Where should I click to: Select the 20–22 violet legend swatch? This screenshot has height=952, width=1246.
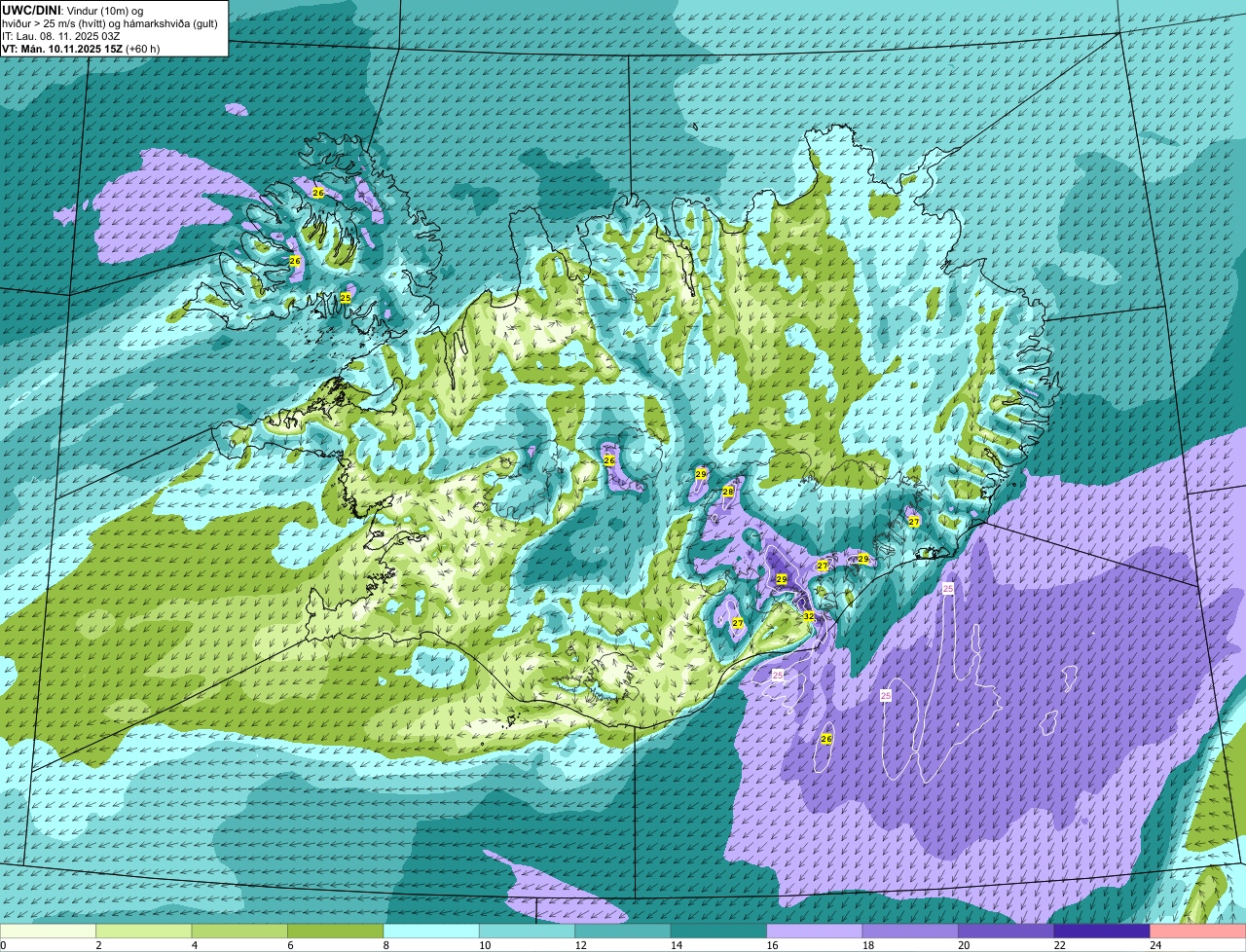1007,932
